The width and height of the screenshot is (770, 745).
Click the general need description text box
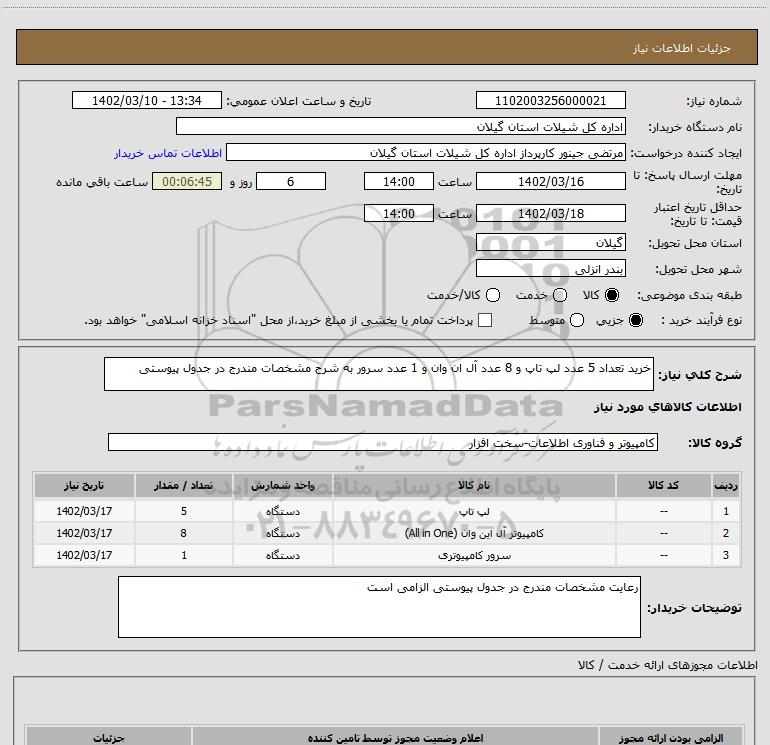pos(379,374)
